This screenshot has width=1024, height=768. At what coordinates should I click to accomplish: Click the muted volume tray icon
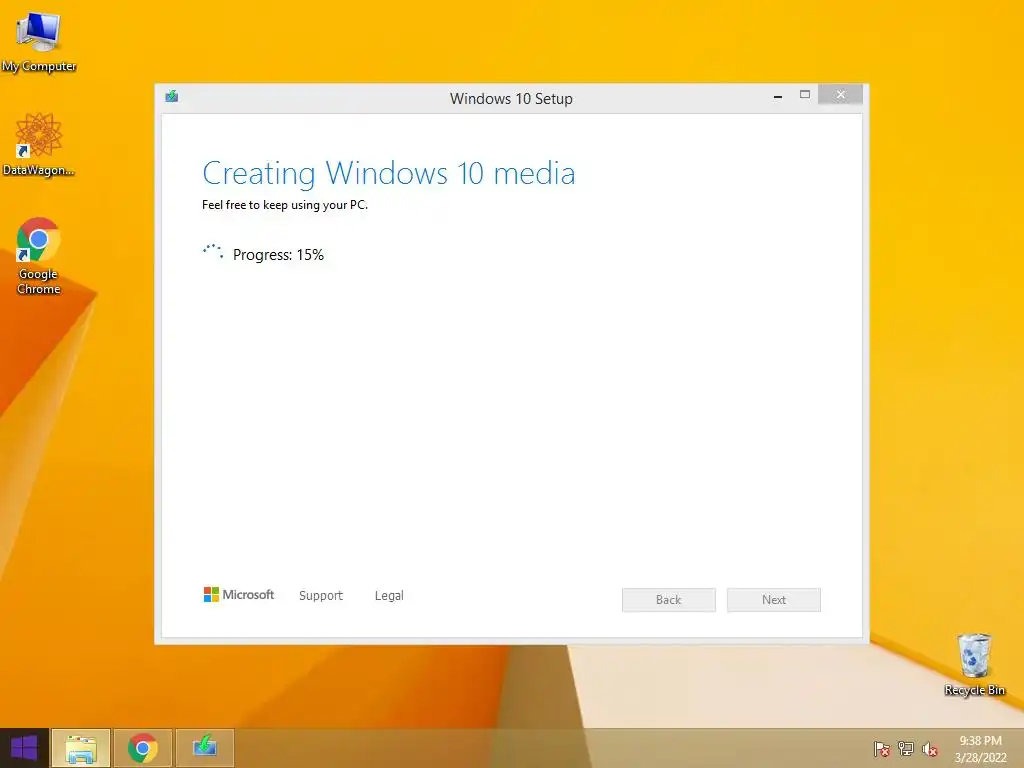click(x=930, y=749)
